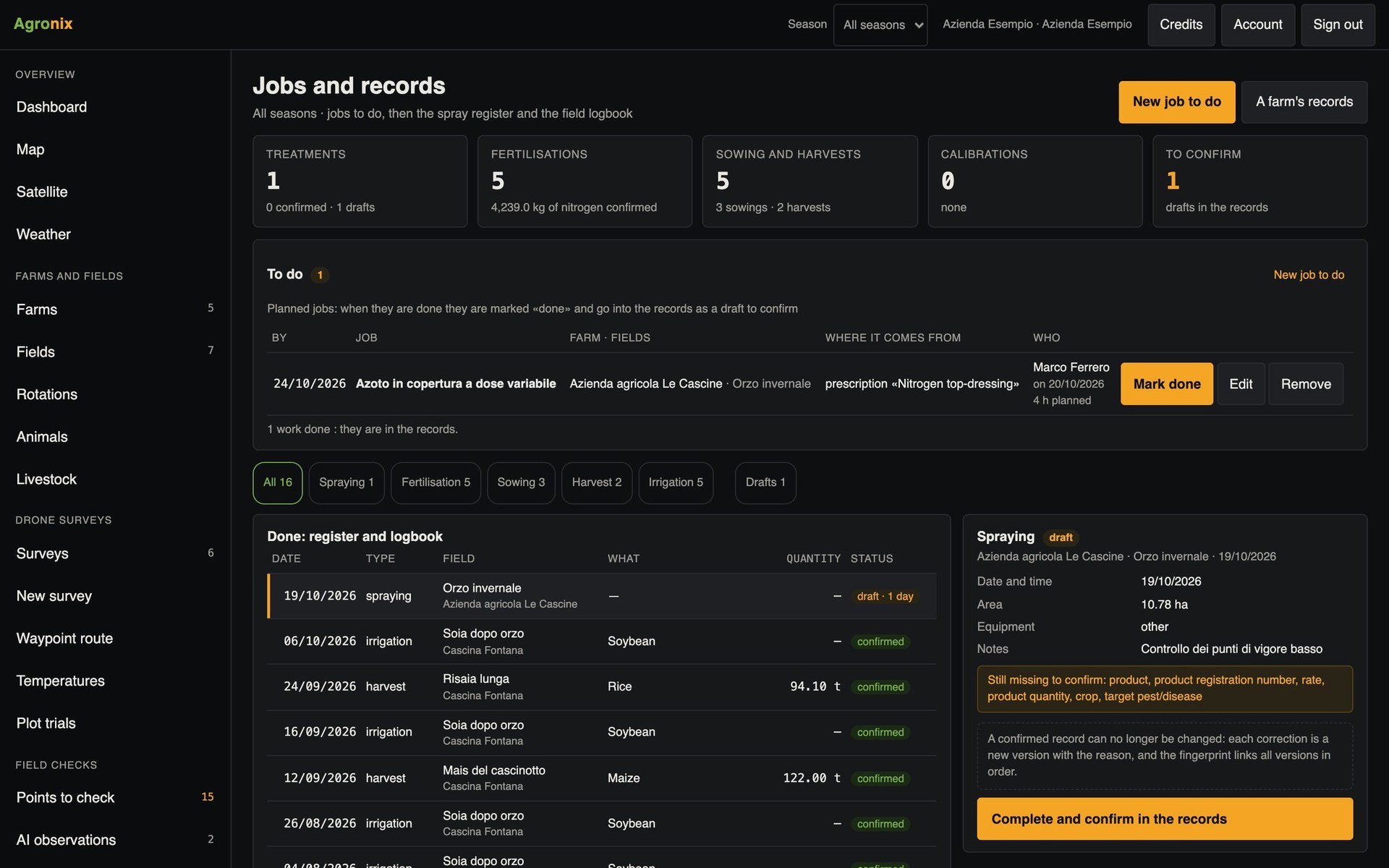Select the Spraying 1 filter tab
Viewport: 1389px width, 868px height.
tap(347, 482)
